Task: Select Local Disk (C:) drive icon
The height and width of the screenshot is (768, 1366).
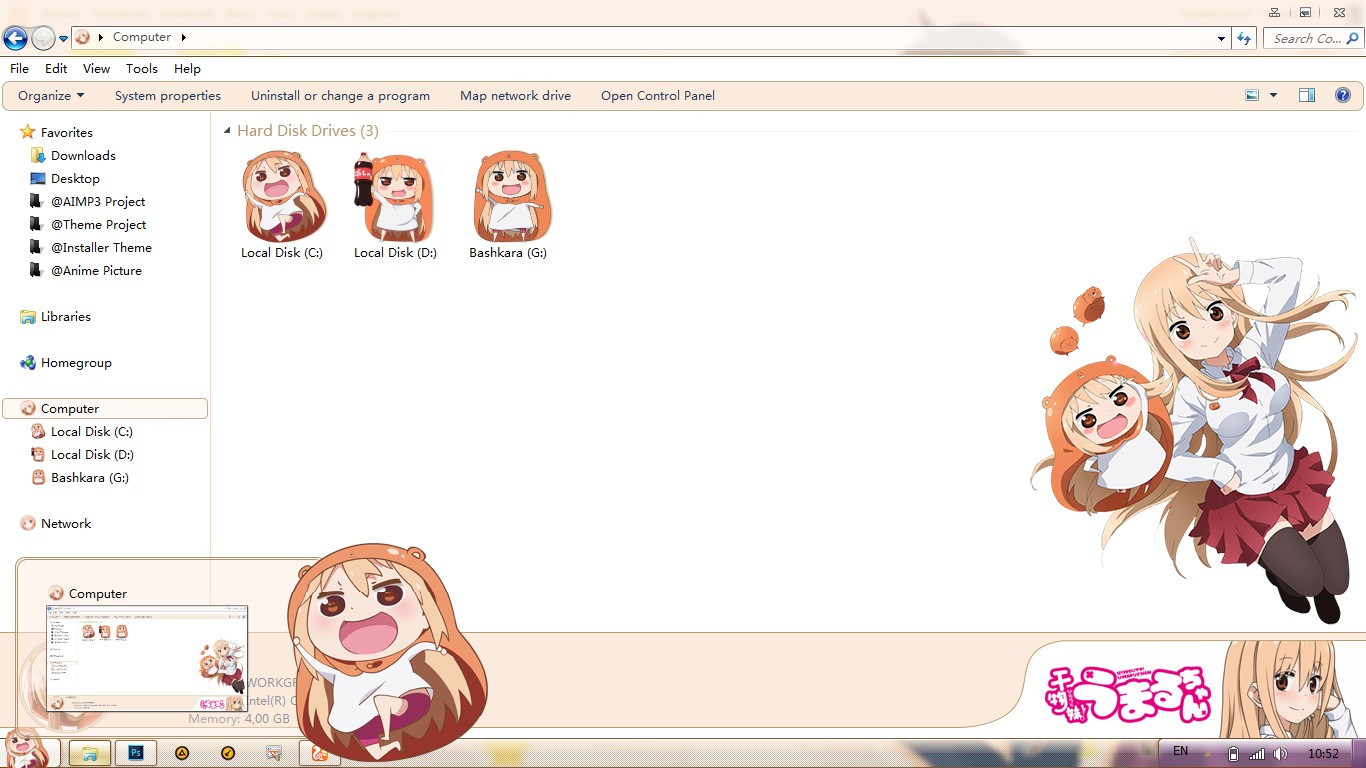Action: 283,196
